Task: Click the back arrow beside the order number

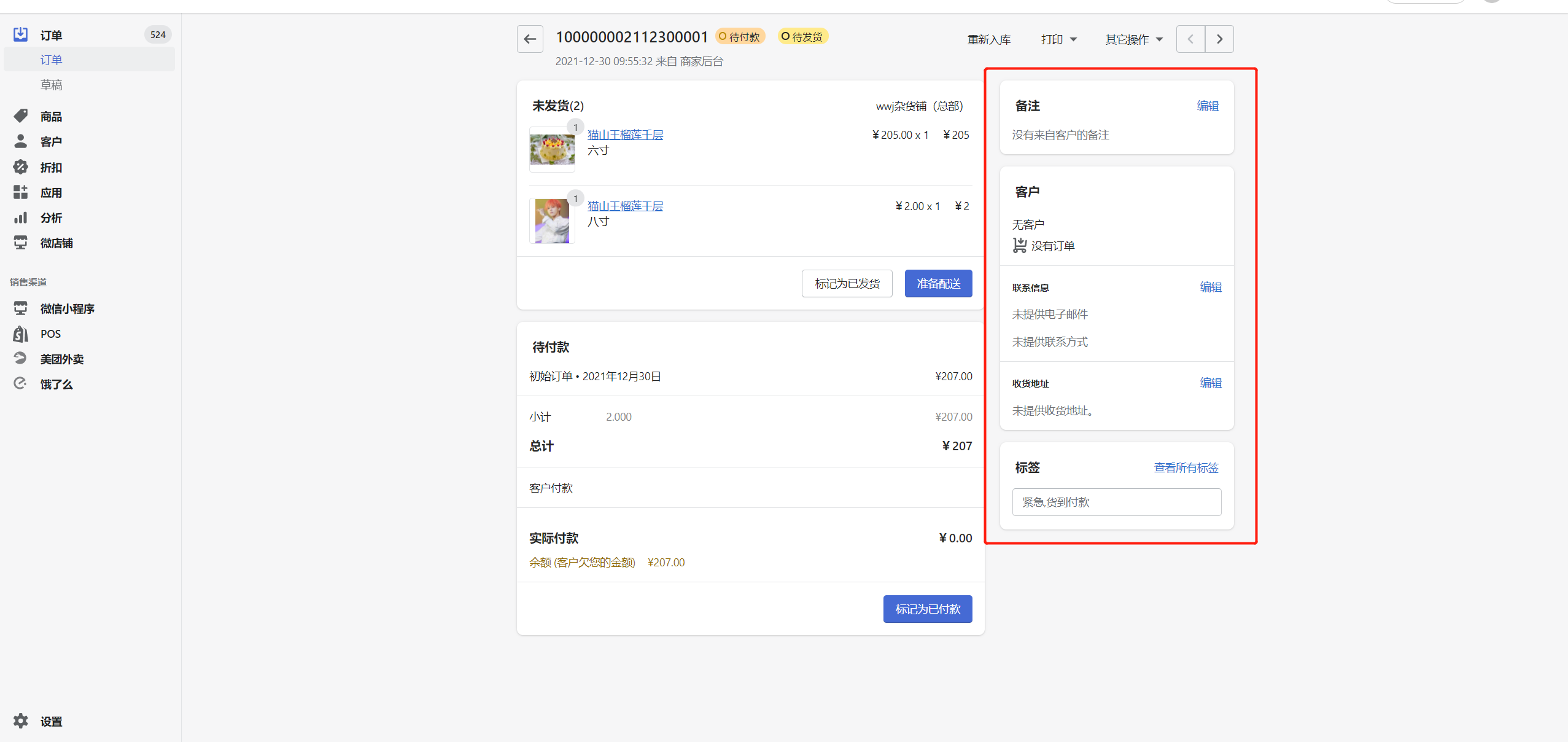Action: click(x=530, y=39)
